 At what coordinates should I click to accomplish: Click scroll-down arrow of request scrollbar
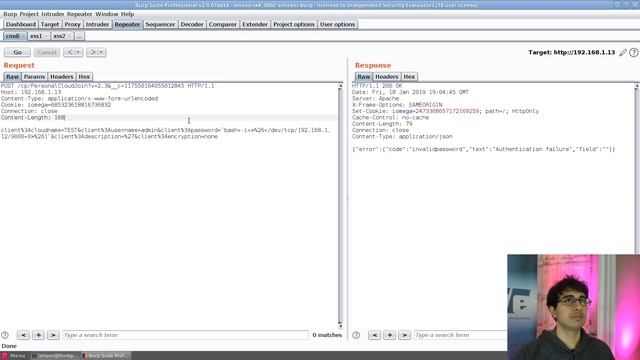click(340, 326)
